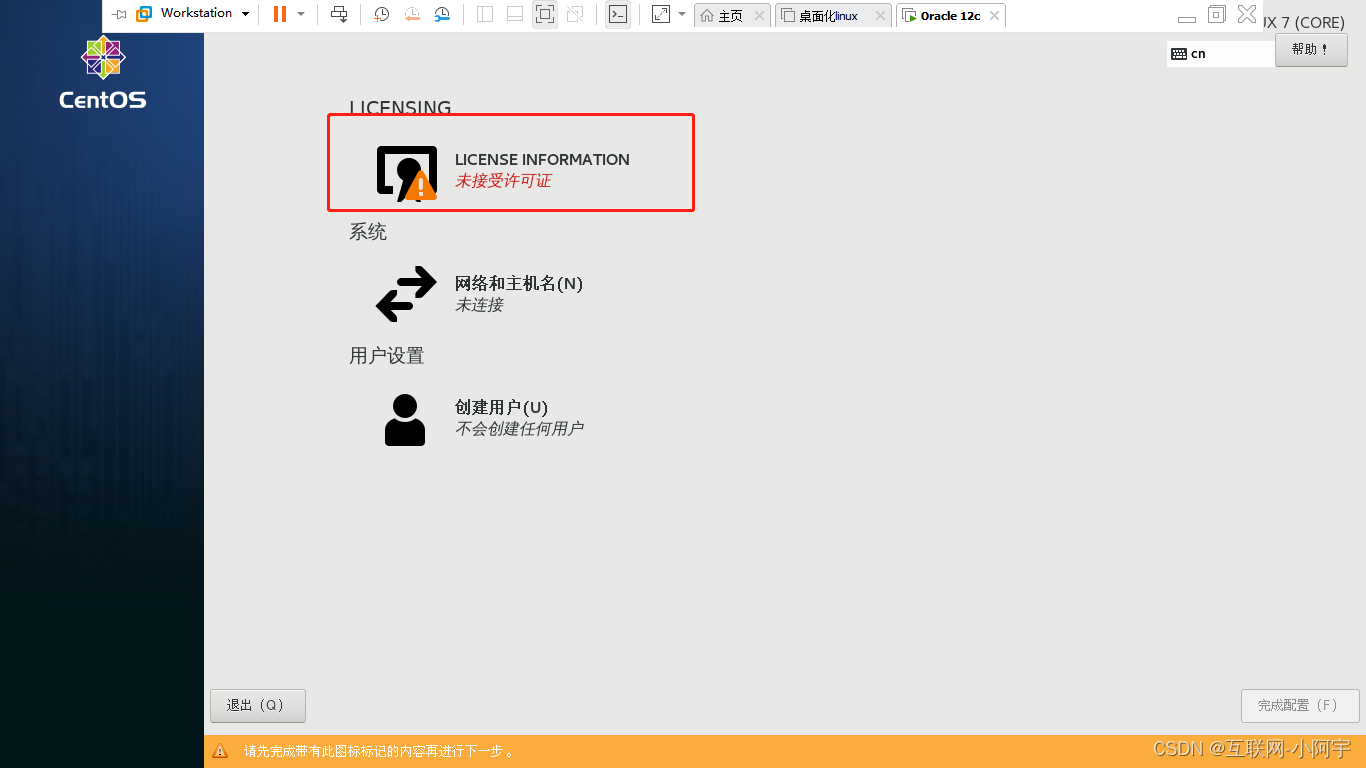Toggle the sidebar library view
Screen dimensions: 1366x768
click(x=485, y=14)
